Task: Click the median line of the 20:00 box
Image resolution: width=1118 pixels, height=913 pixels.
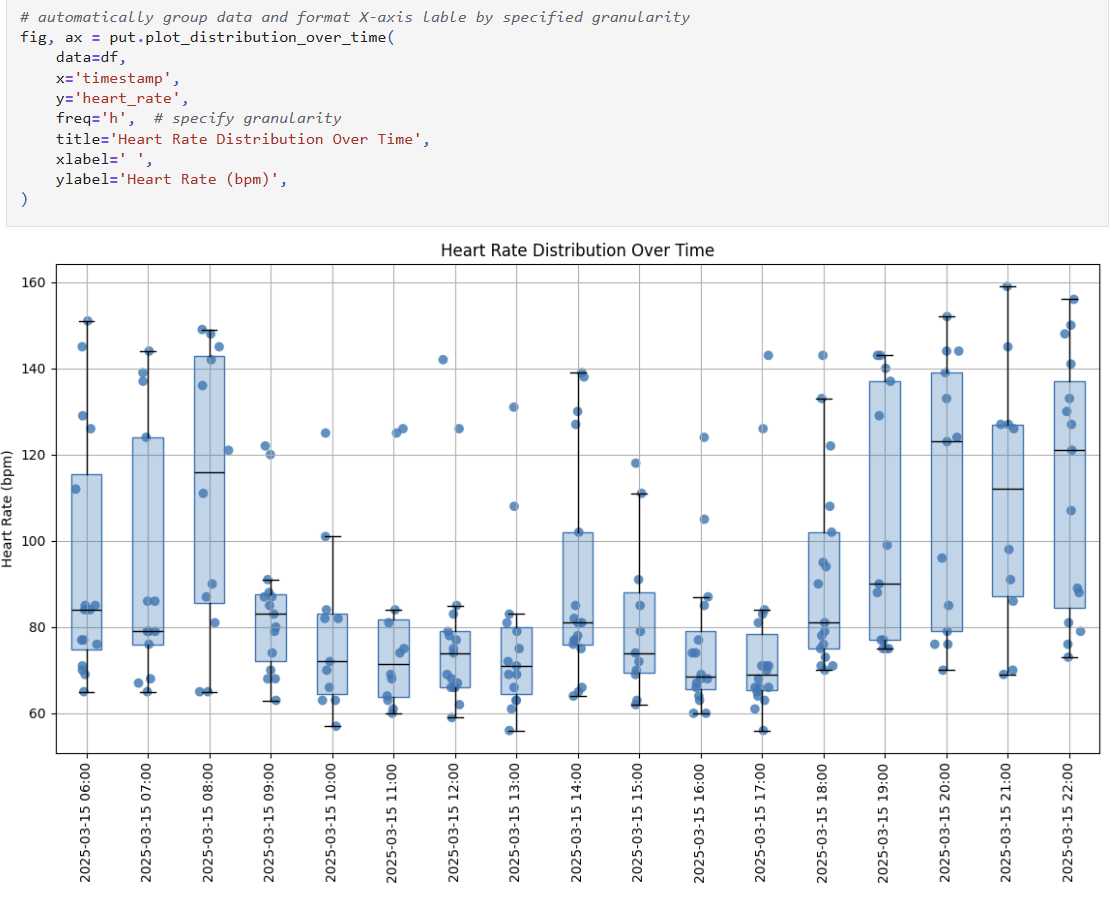Action: (x=946, y=441)
